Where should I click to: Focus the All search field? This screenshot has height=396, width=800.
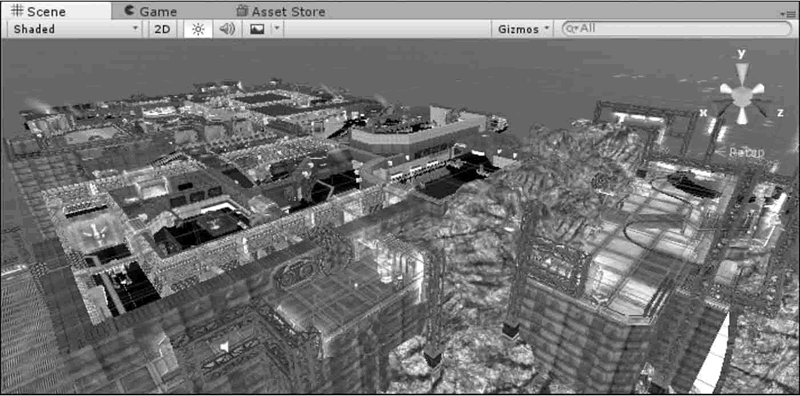[x=677, y=29]
